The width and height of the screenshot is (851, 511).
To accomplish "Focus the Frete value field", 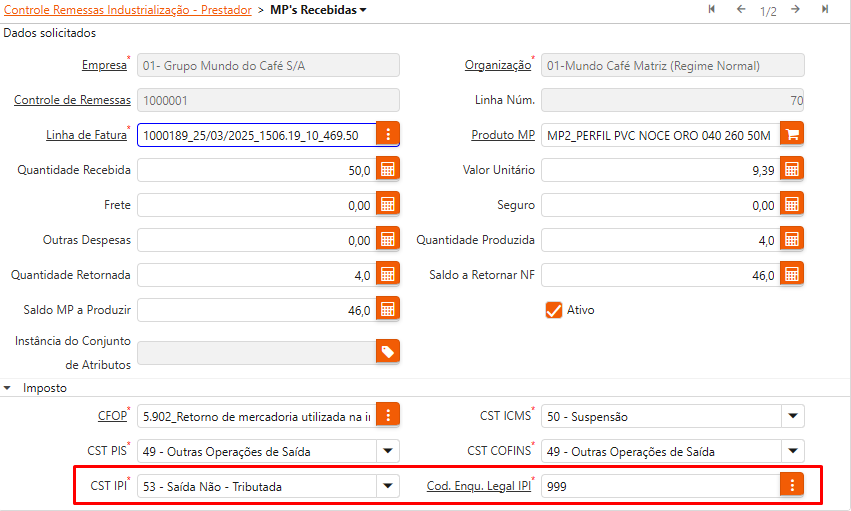I will [x=257, y=205].
